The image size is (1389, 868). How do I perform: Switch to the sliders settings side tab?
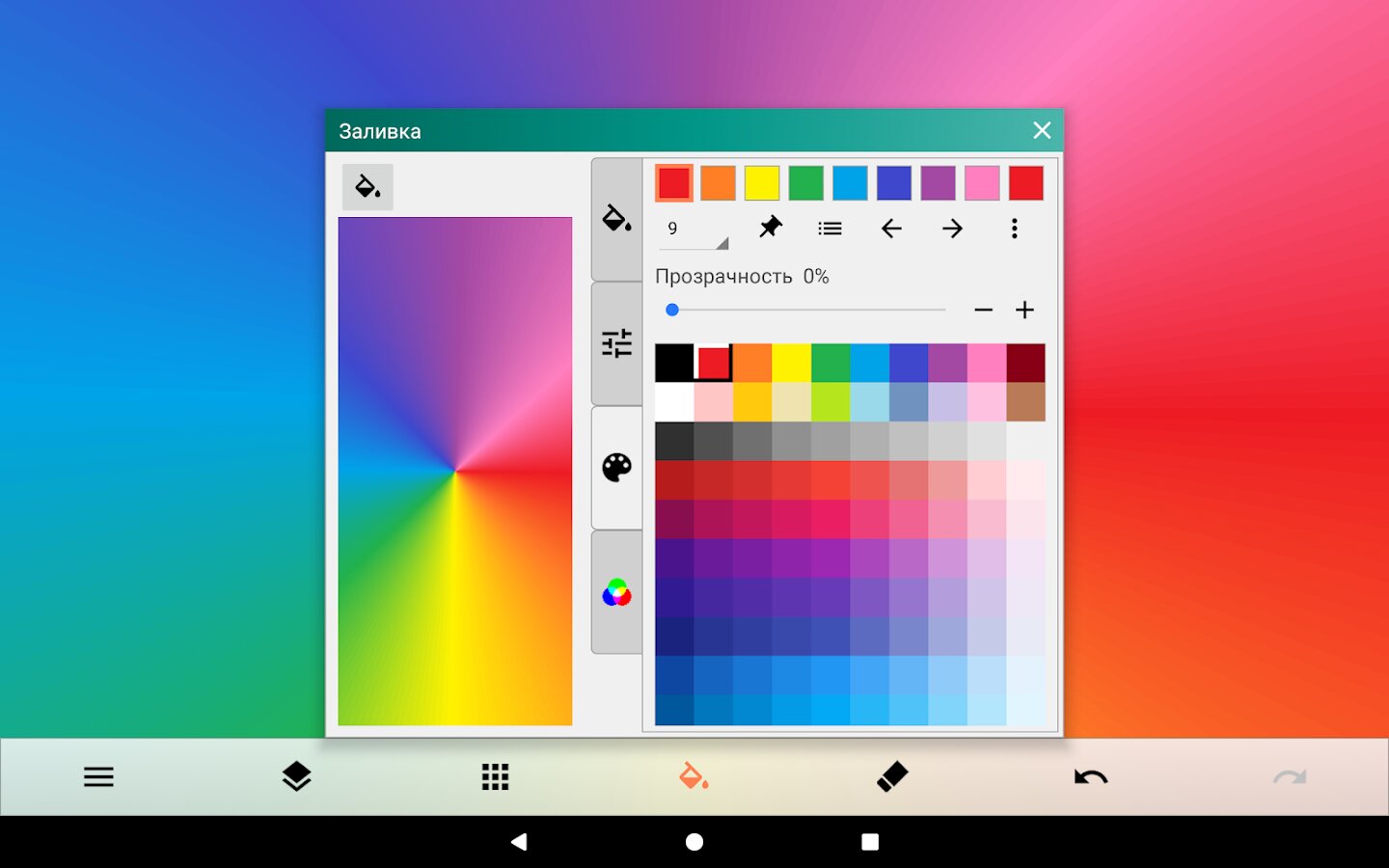[x=617, y=343]
